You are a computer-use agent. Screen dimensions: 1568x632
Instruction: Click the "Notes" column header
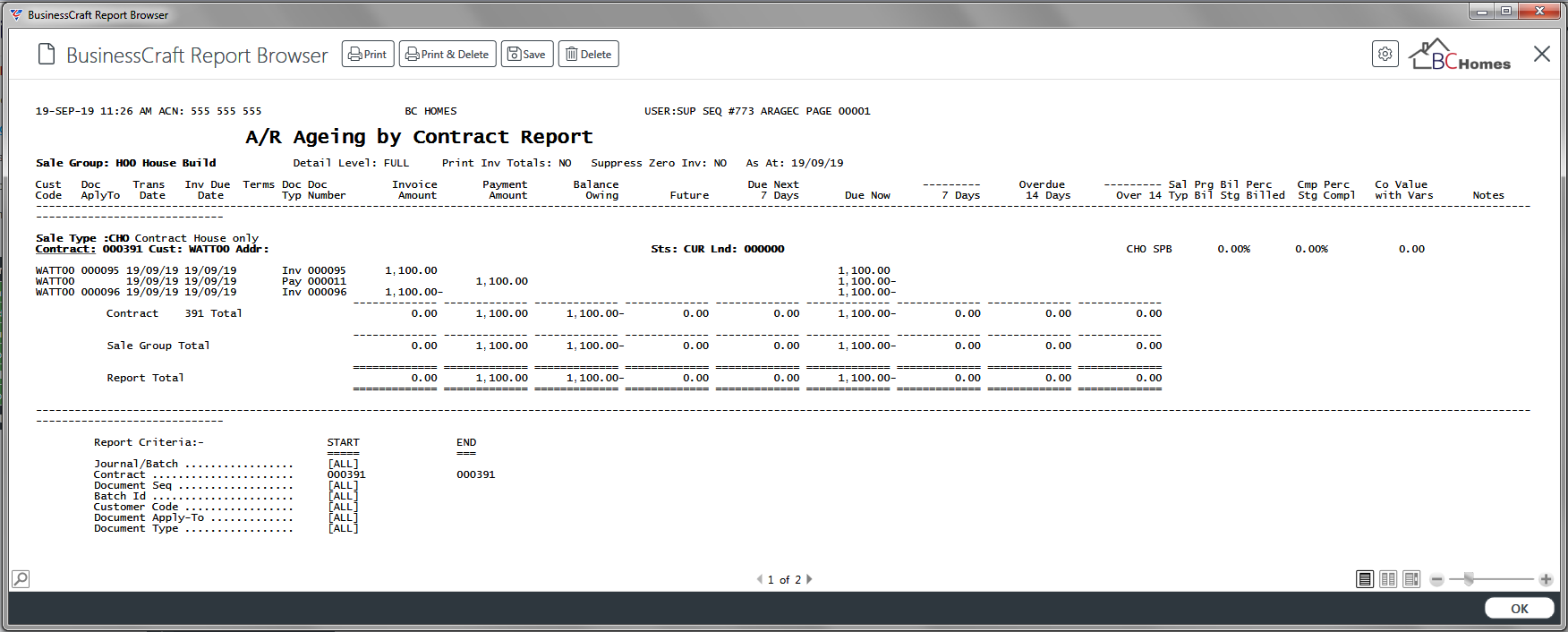coord(1488,195)
